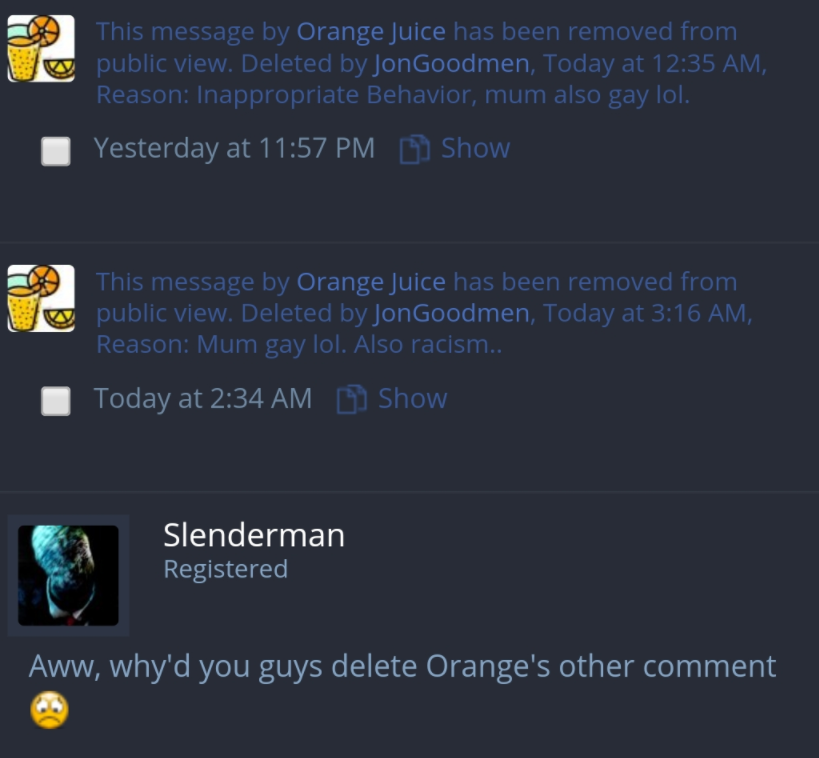Show the deleted message from Today 2:34 AM
This screenshot has width=819, height=758.
413,398
